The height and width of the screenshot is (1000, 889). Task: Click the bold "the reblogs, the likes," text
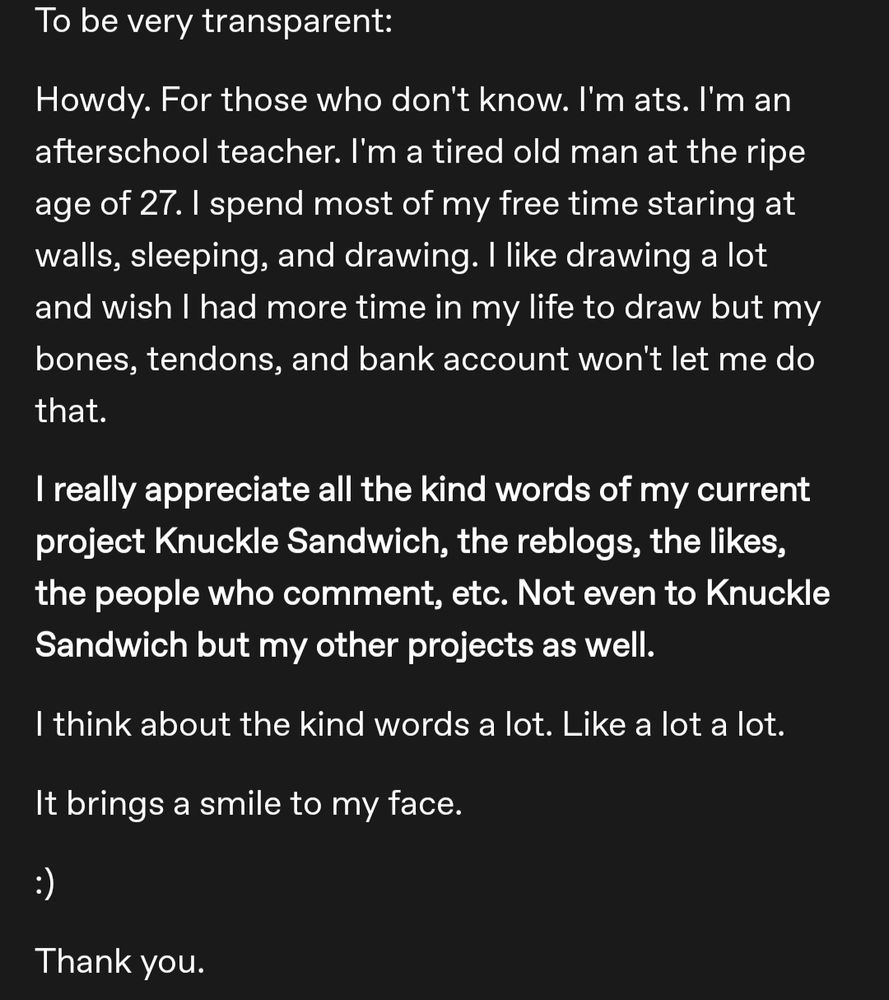click(622, 542)
